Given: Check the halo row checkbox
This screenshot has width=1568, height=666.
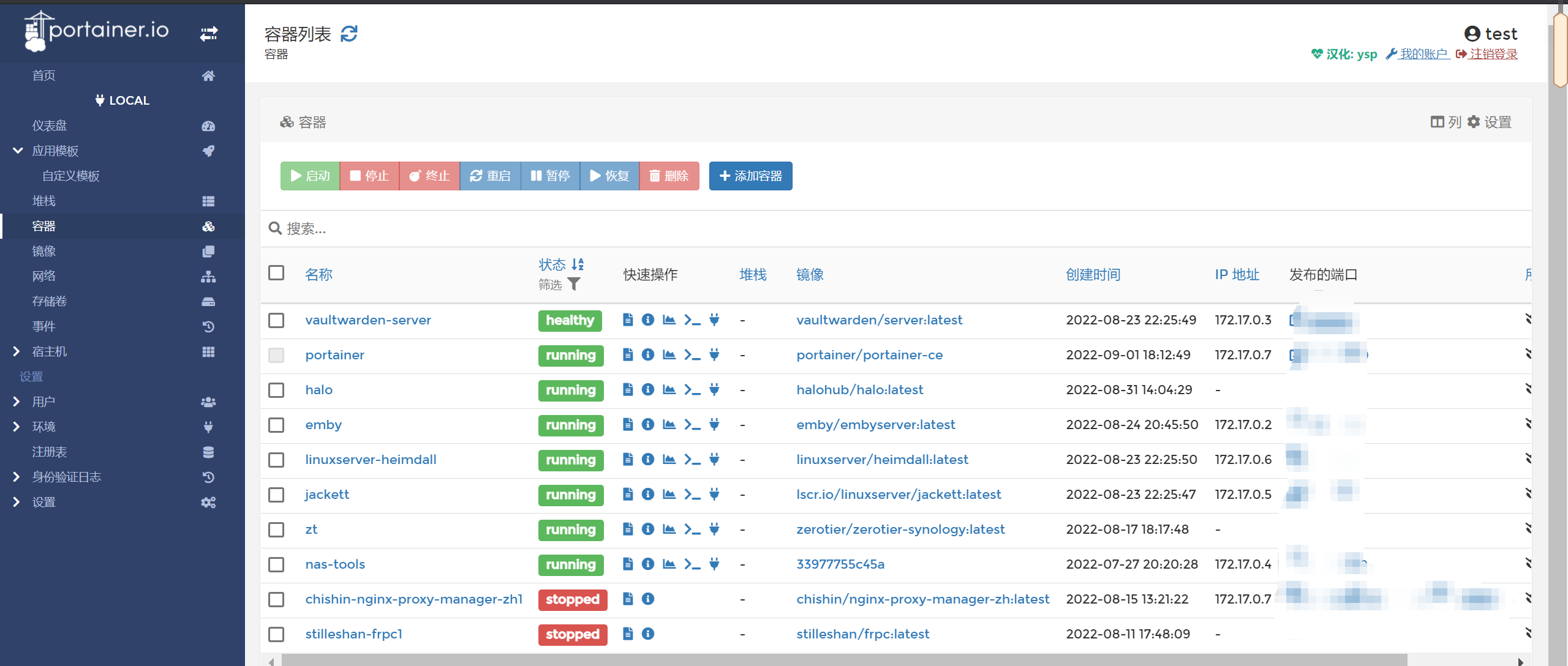Looking at the screenshot, I should coord(276,390).
